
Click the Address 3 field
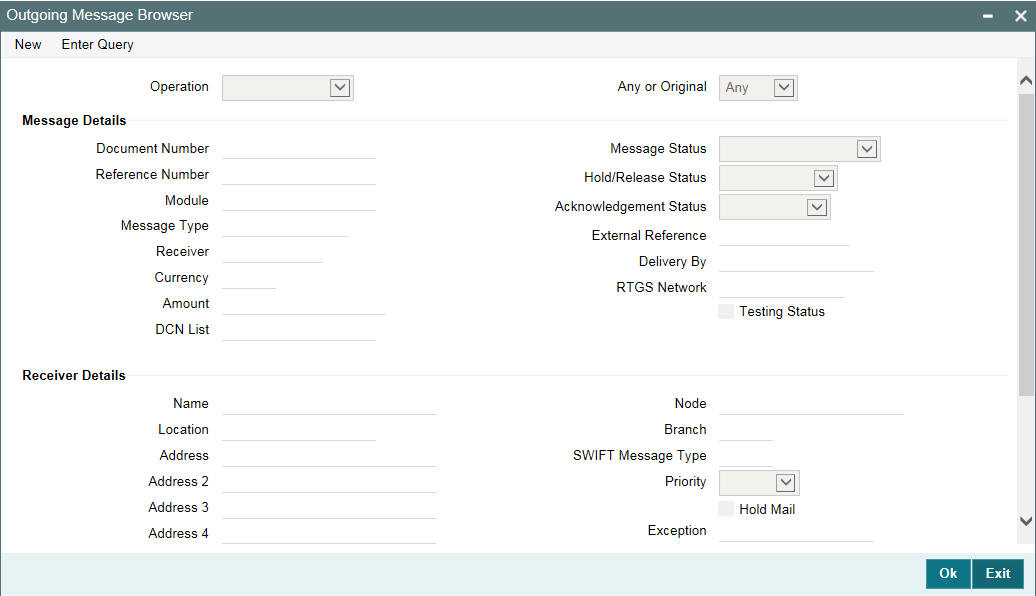pyautogui.click(x=329, y=507)
